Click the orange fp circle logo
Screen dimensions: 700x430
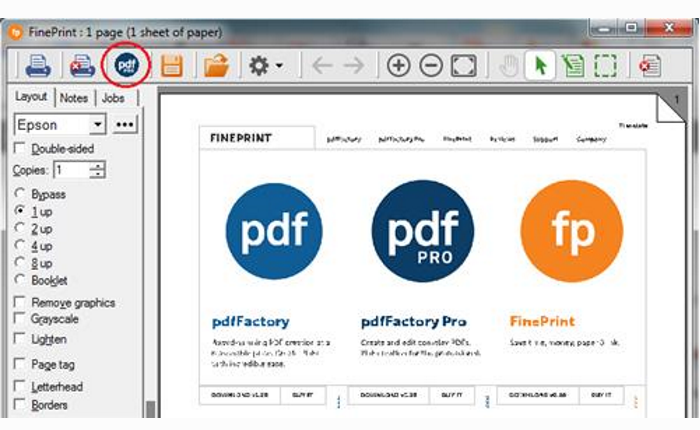pos(572,231)
